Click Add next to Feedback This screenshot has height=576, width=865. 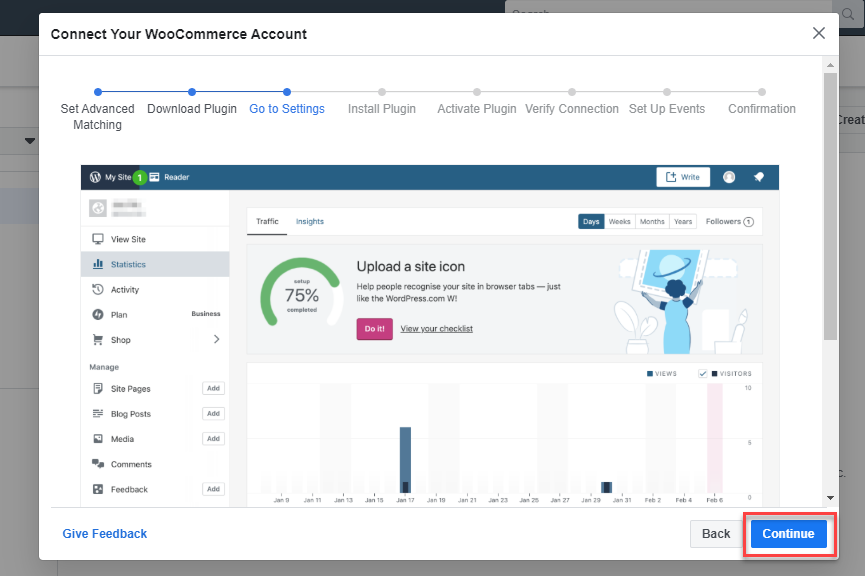tap(213, 489)
